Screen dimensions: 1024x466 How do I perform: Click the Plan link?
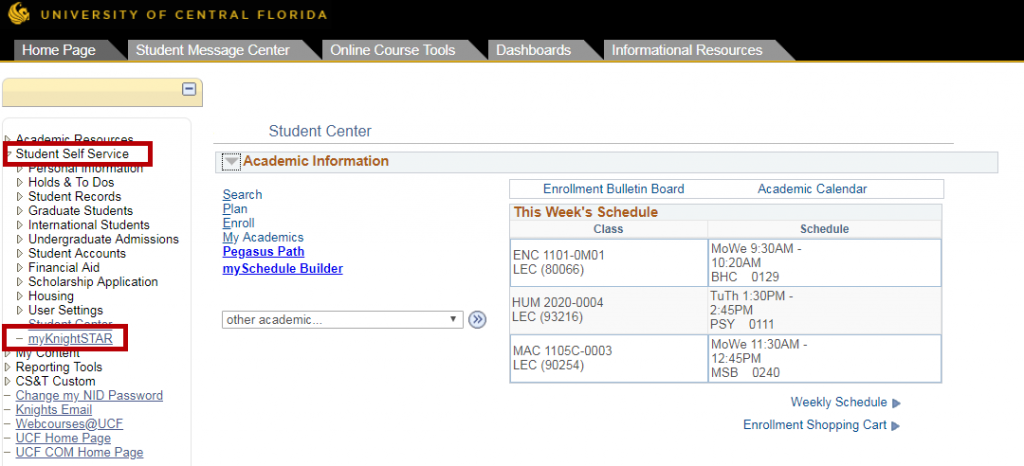(235, 209)
